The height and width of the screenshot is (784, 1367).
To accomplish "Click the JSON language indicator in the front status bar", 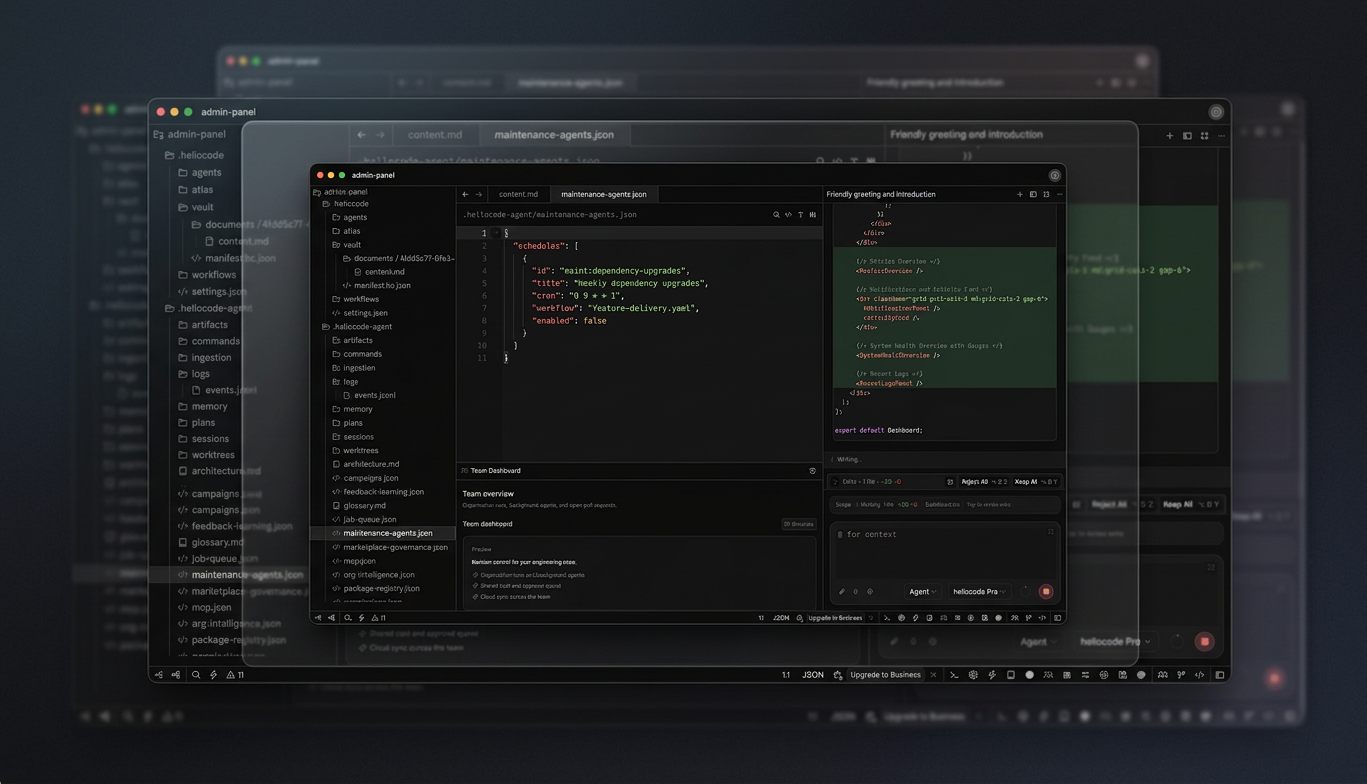I will click(781, 618).
